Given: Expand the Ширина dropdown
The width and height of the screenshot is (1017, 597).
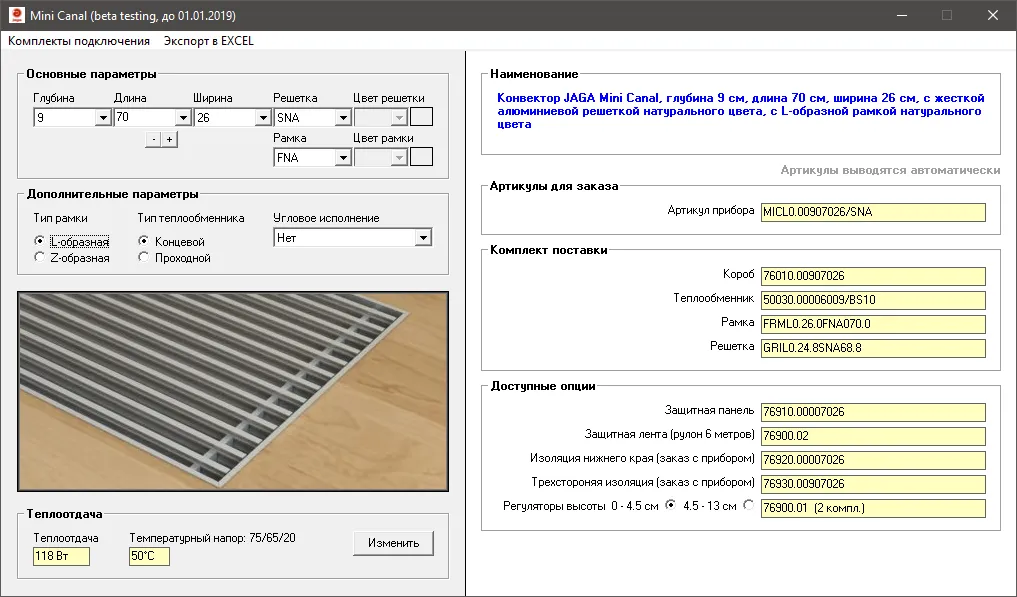Looking at the screenshot, I should pyautogui.click(x=263, y=117).
